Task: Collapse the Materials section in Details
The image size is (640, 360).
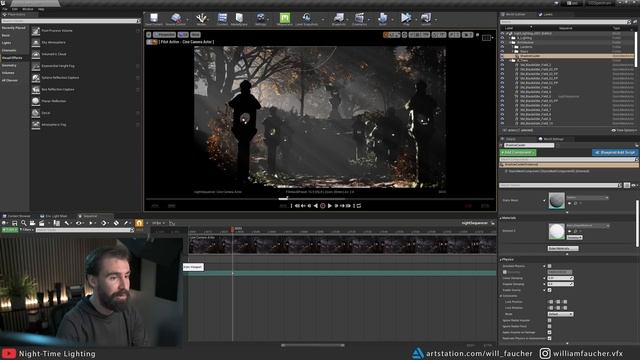Action: point(501,218)
